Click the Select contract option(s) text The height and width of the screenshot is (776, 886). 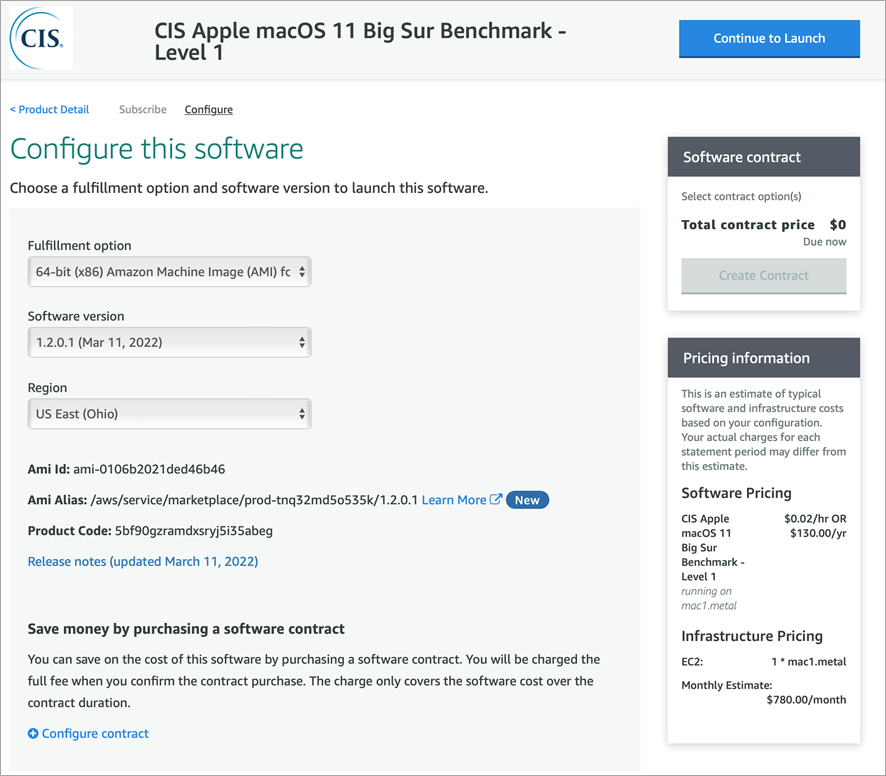coord(741,197)
